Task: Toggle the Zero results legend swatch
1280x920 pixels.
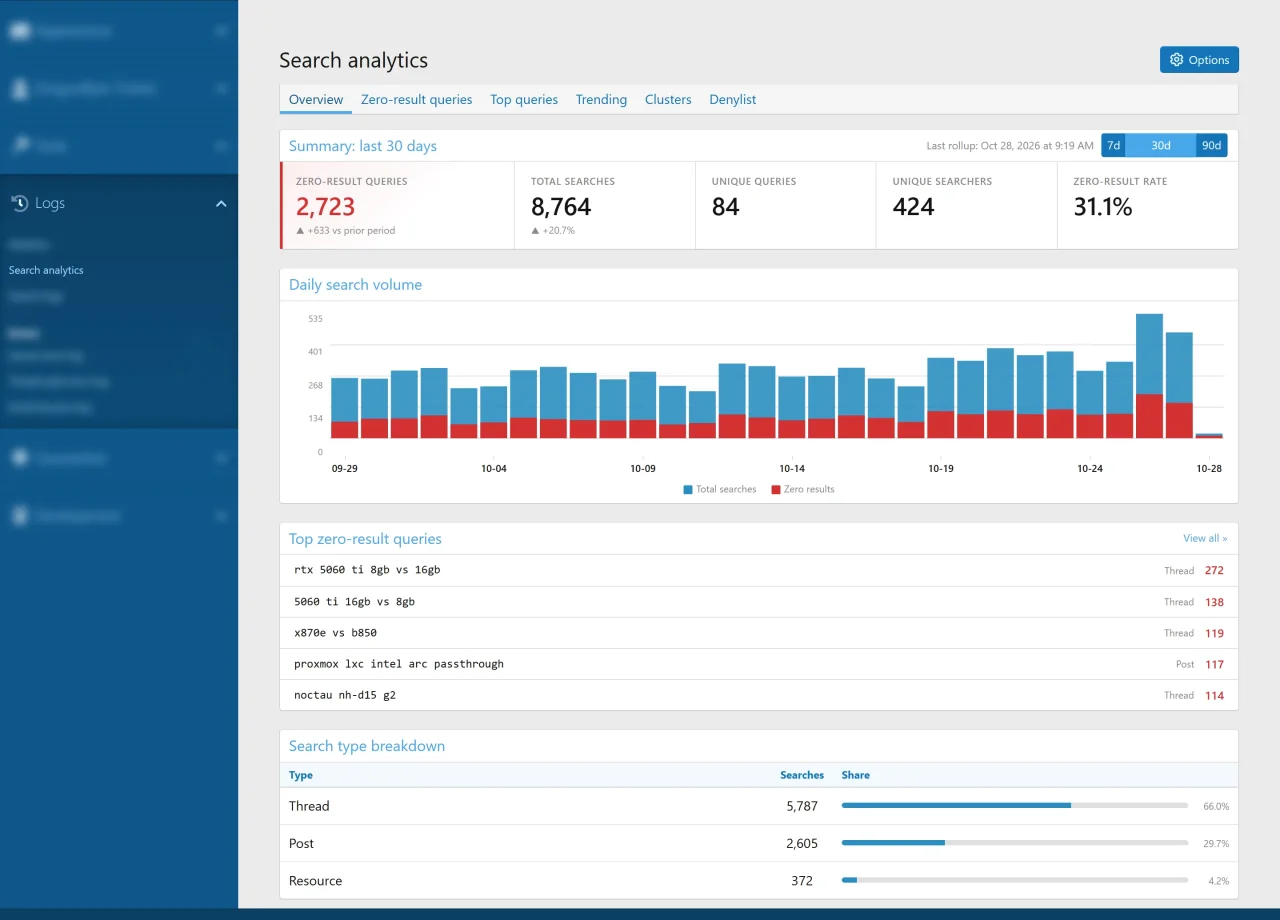Action: [777, 490]
